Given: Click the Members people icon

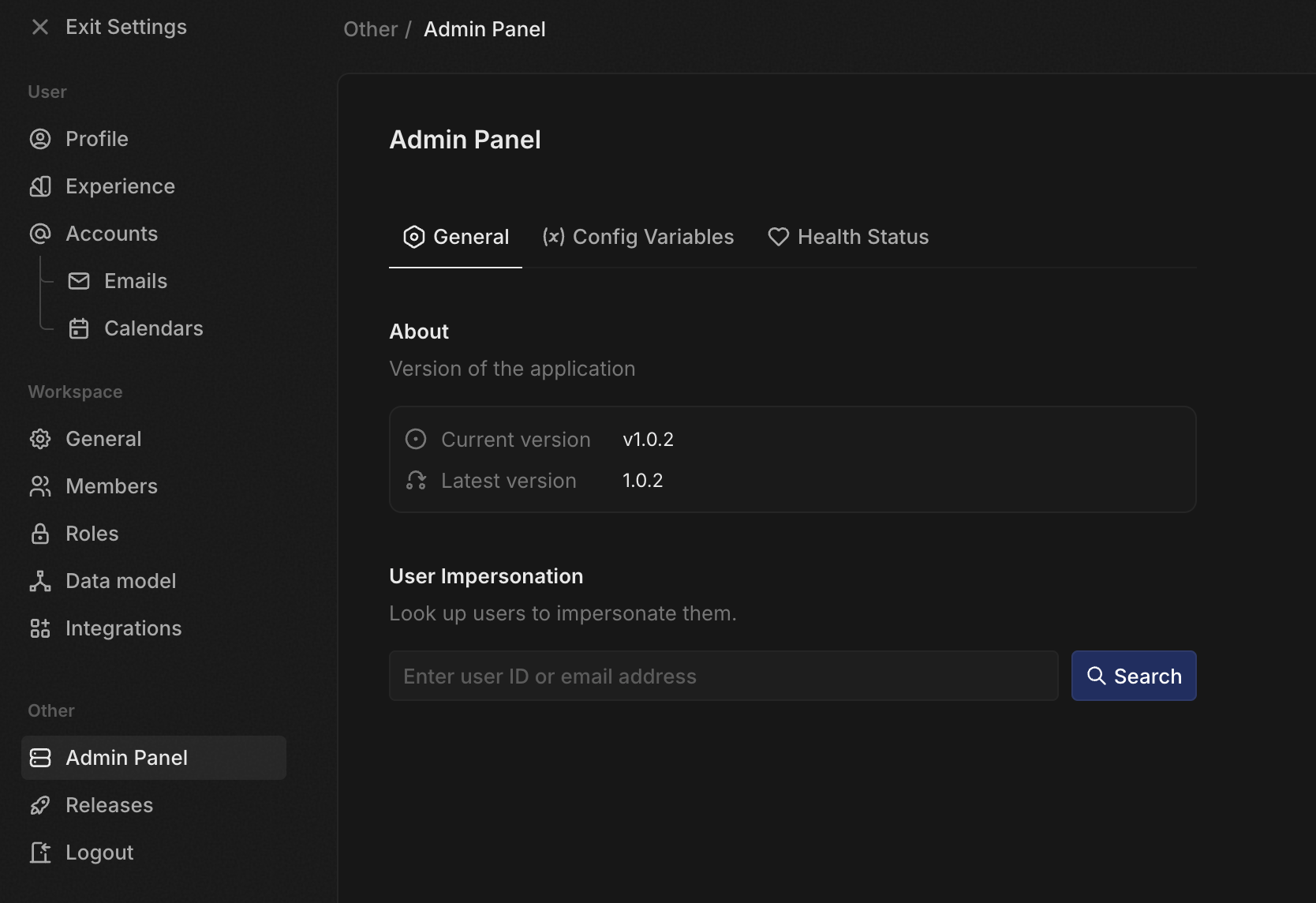Looking at the screenshot, I should [40, 487].
